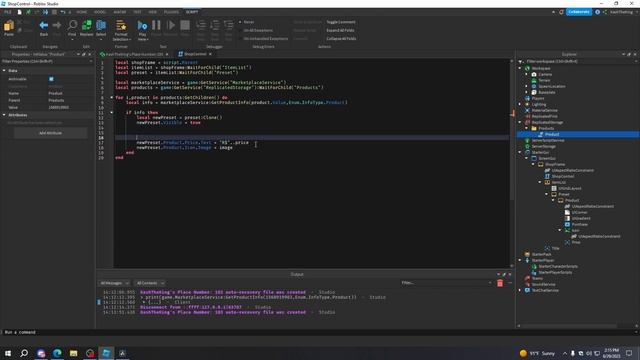The height and width of the screenshot is (360, 640).
Task: Select StarterPack in Explorer
Action: click(541, 254)
